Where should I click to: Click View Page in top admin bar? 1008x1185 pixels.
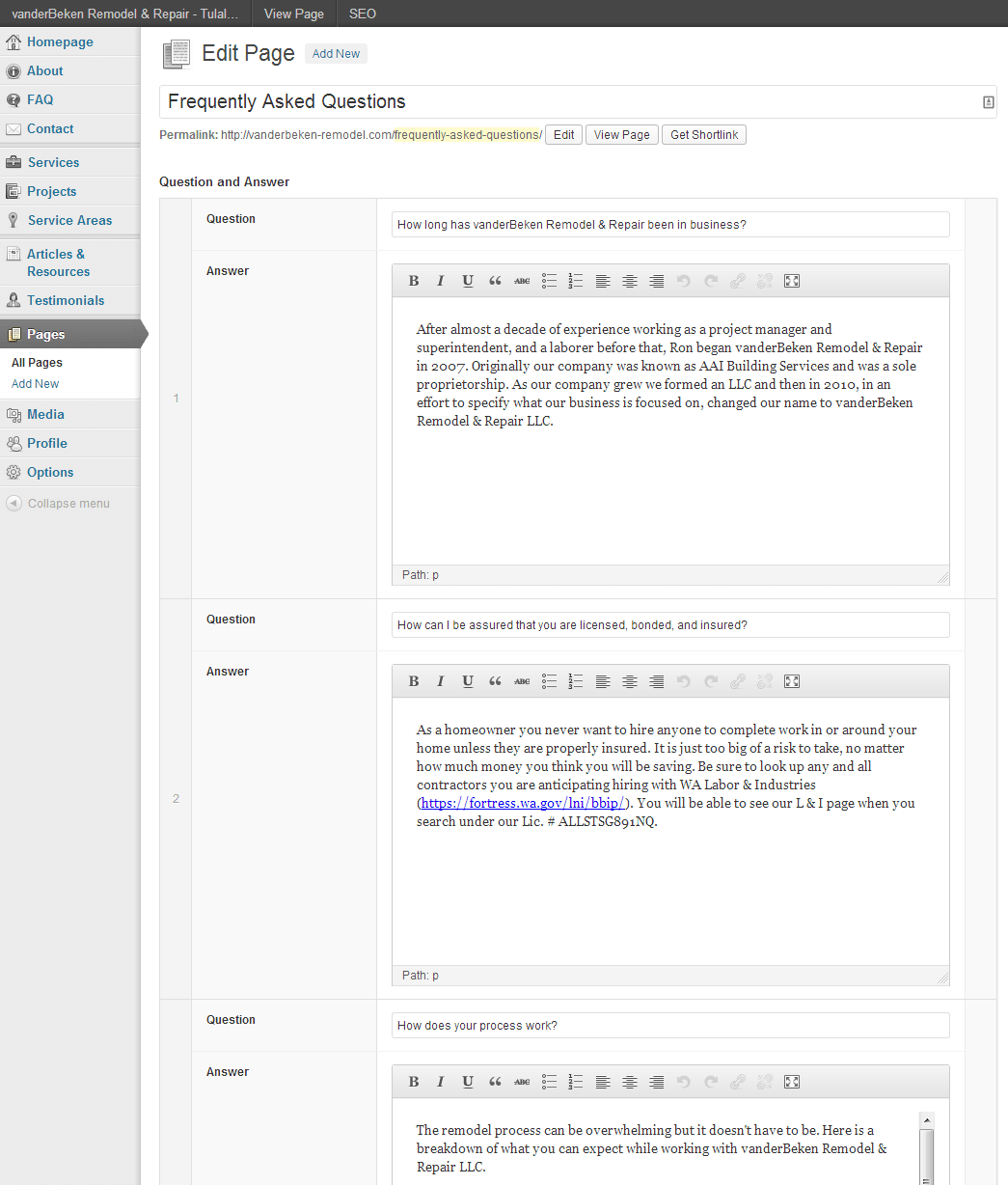click(293, 14)
